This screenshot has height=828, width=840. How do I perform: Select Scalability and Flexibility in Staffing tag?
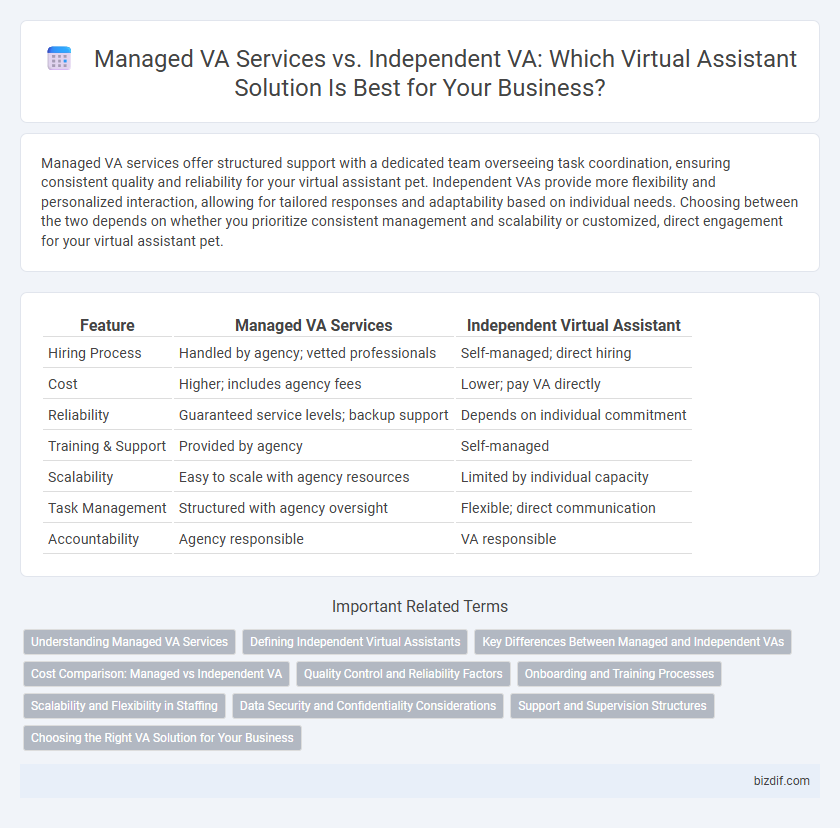point(124,706)
